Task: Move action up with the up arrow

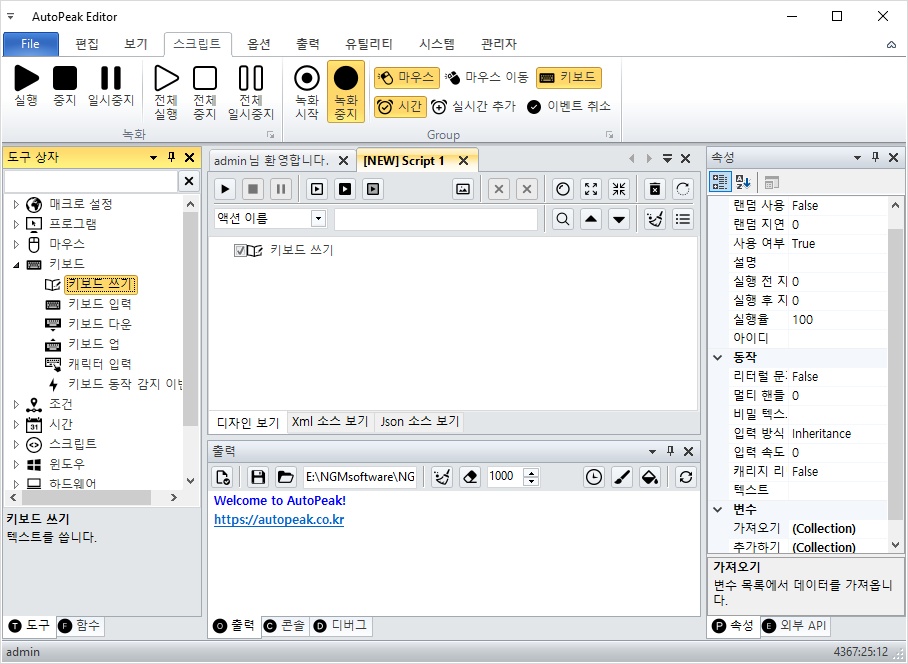Action: (x=591, y=219)
